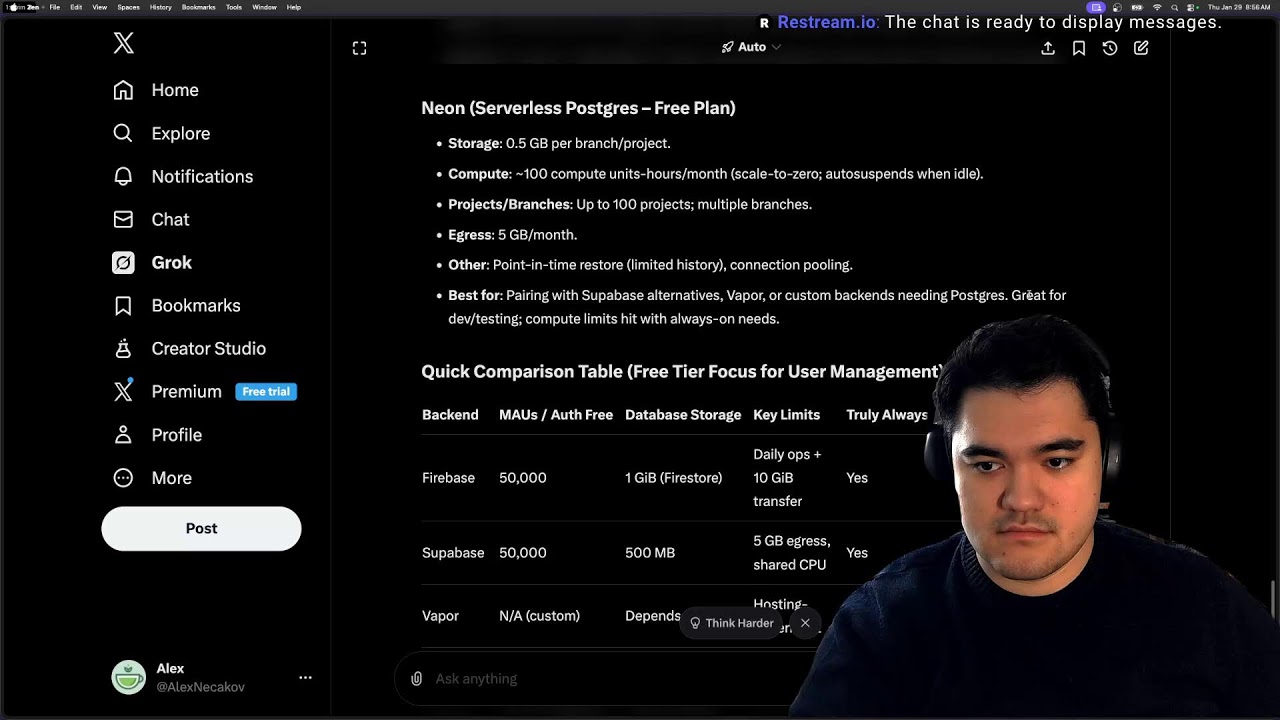Click the 'Egress: 5 GB/month.' bullet
This screenshot has width=1280, height=720.
click(512, 234)
